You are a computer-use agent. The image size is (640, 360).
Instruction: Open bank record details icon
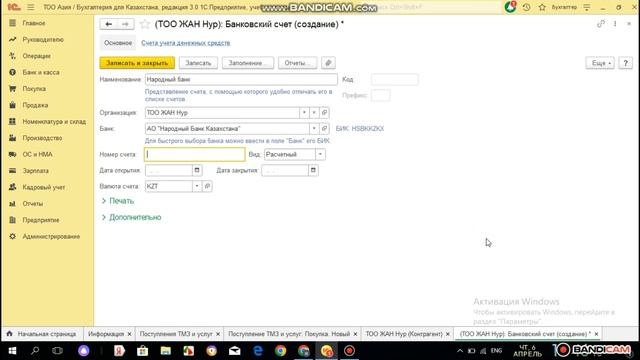(x=324, y=129)
